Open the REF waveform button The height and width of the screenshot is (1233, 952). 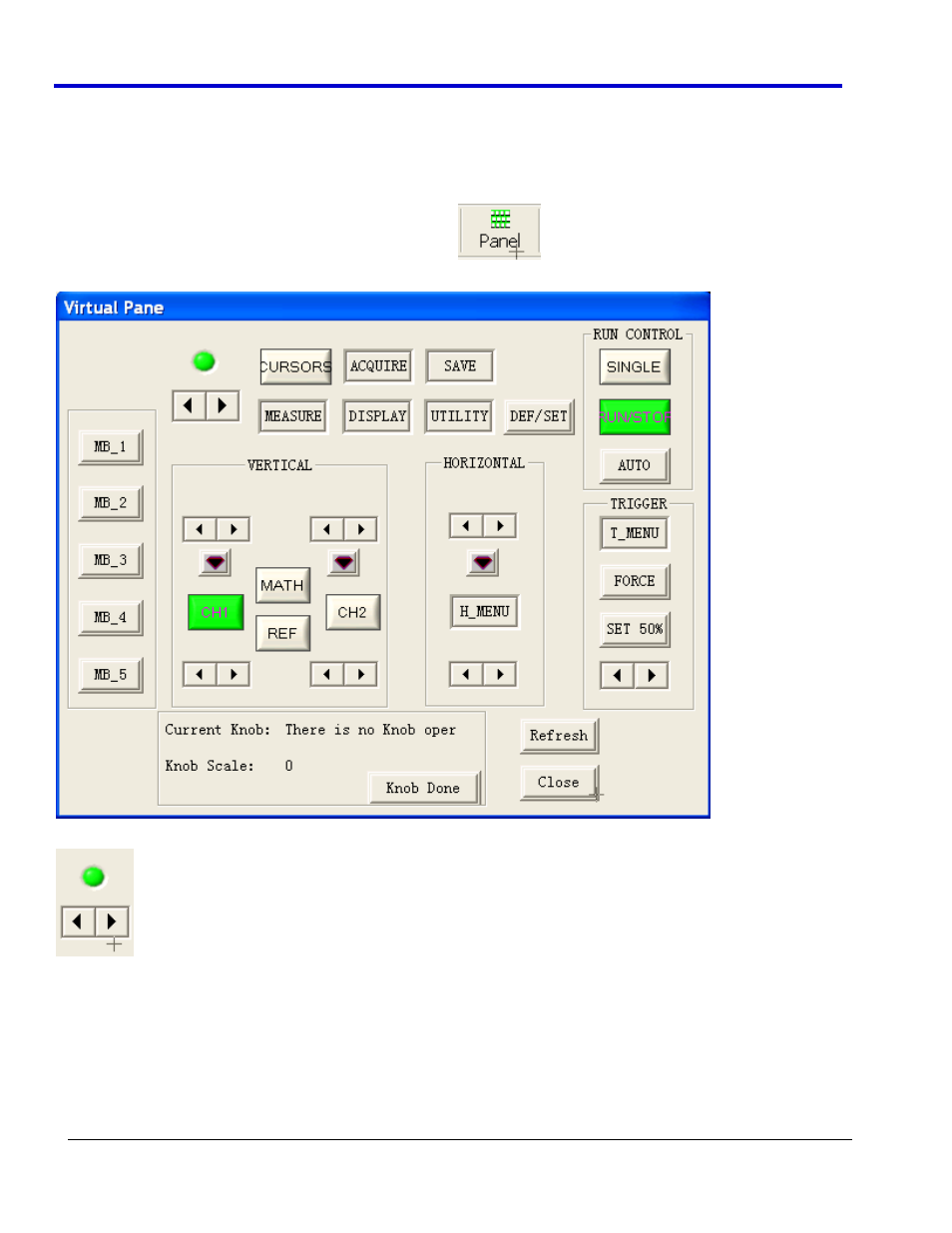(x=283, y=633)
